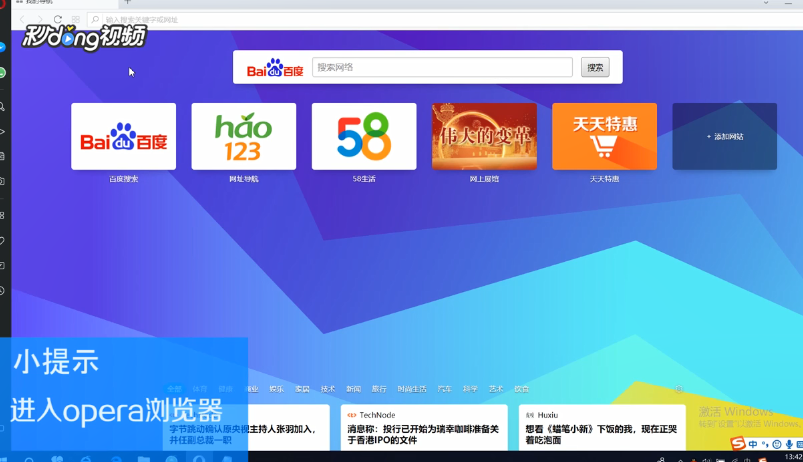Toggle Sogou 中 Chinese/English mode
The width and height of the screenshot is (803, 462).
click(x=753, y=444)
